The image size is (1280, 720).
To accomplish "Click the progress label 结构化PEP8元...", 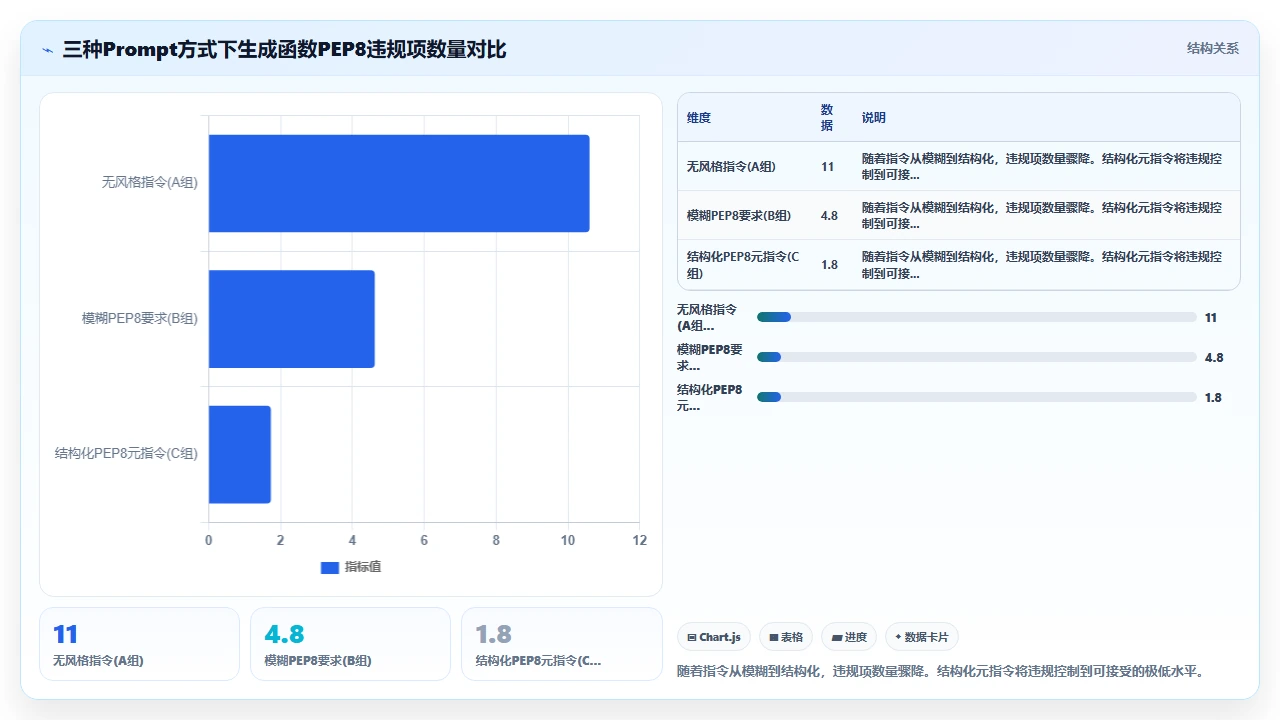I will pyautogui.click(x=711, y=397).
